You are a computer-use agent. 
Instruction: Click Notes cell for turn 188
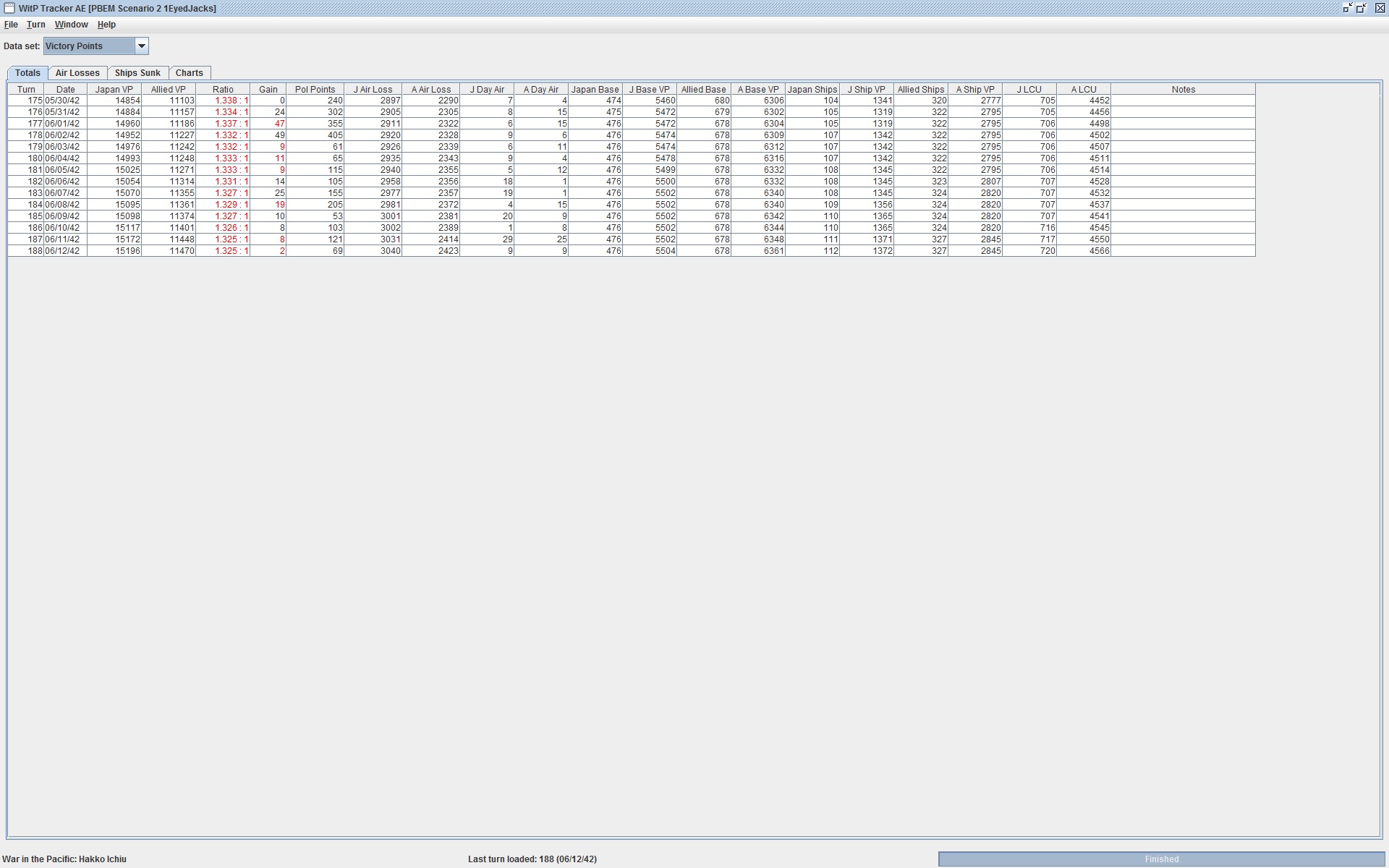click(1183, 251)
